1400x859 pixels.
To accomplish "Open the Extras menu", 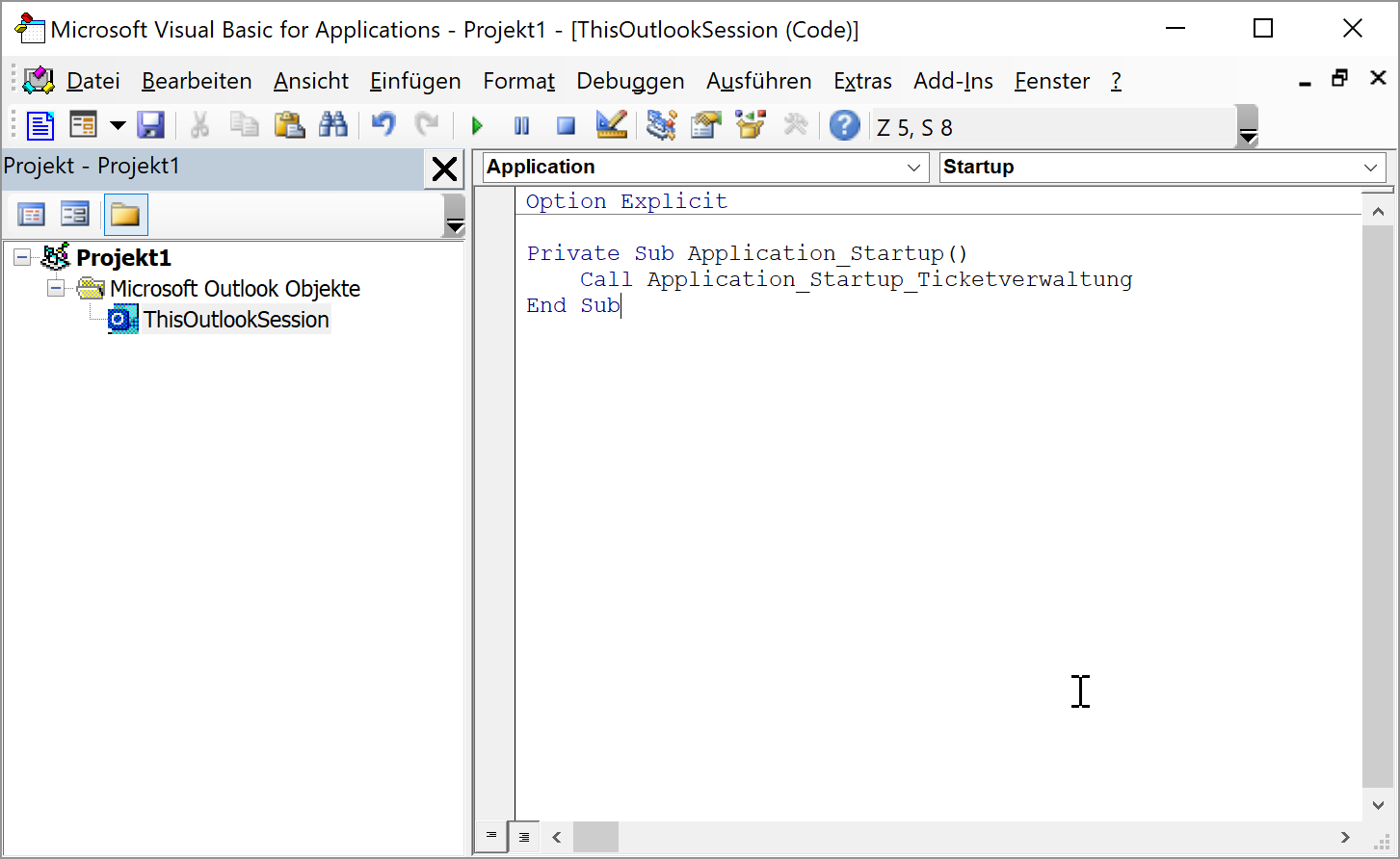I will click(862, 81).
